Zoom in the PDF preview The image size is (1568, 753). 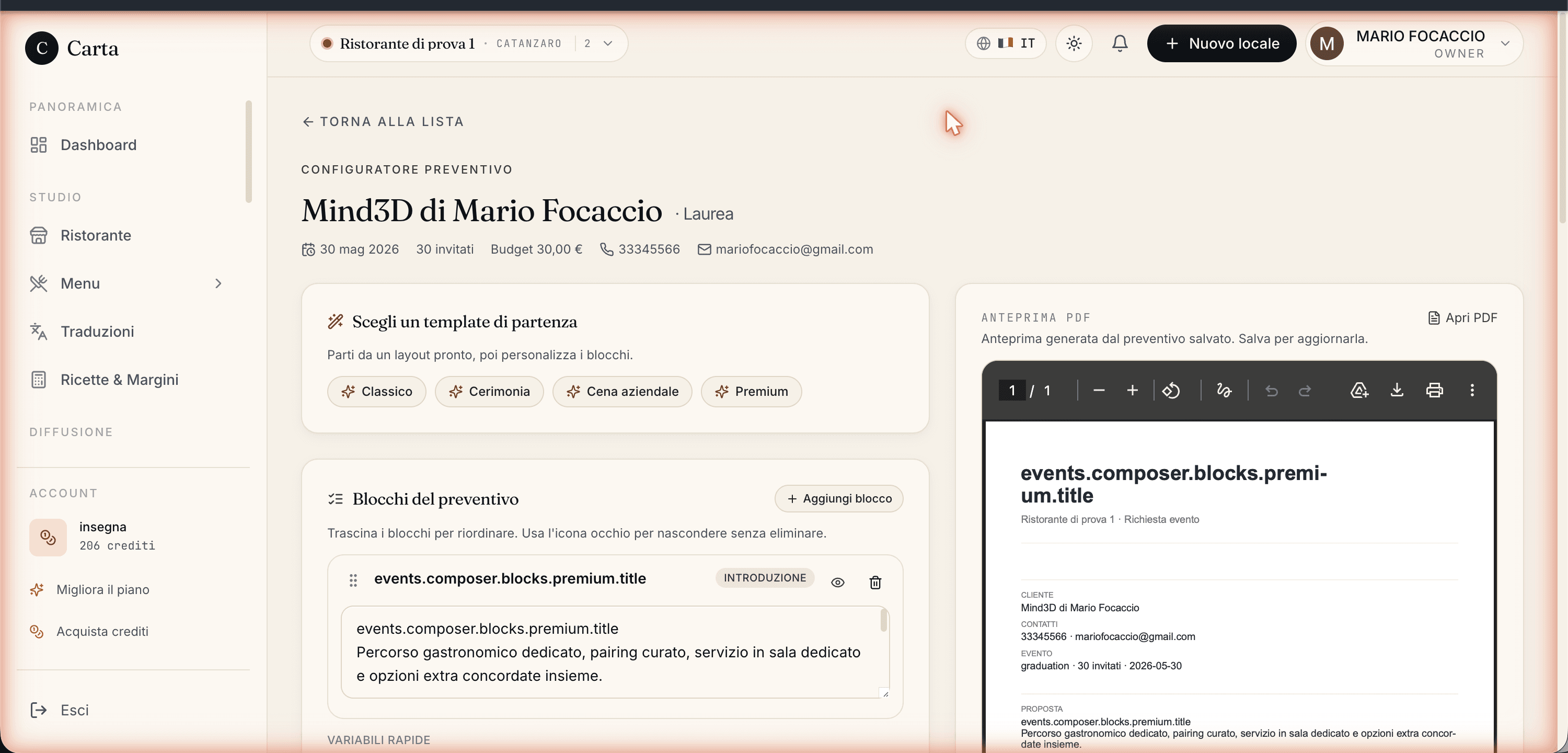(1132, 391)
